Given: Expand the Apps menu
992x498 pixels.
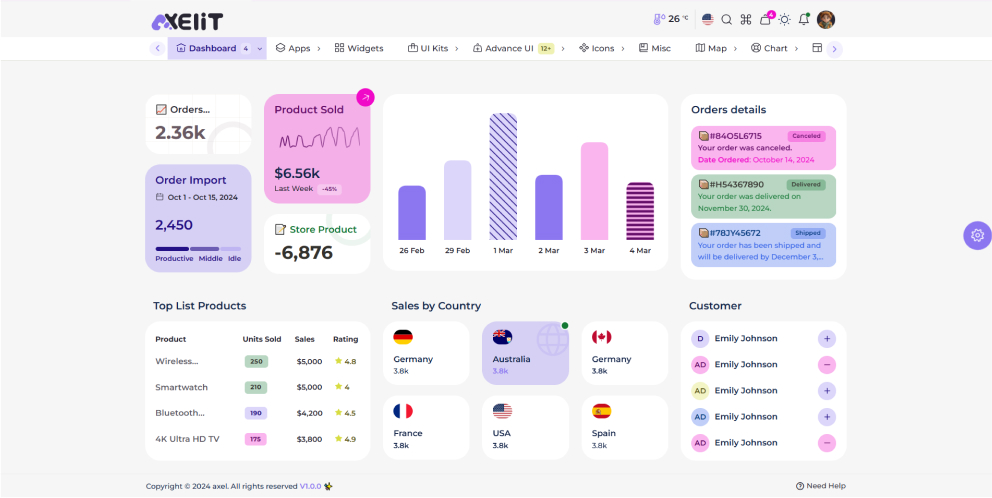Looking at the screenshot, I should pyautogui.click(x=293, y=48).
